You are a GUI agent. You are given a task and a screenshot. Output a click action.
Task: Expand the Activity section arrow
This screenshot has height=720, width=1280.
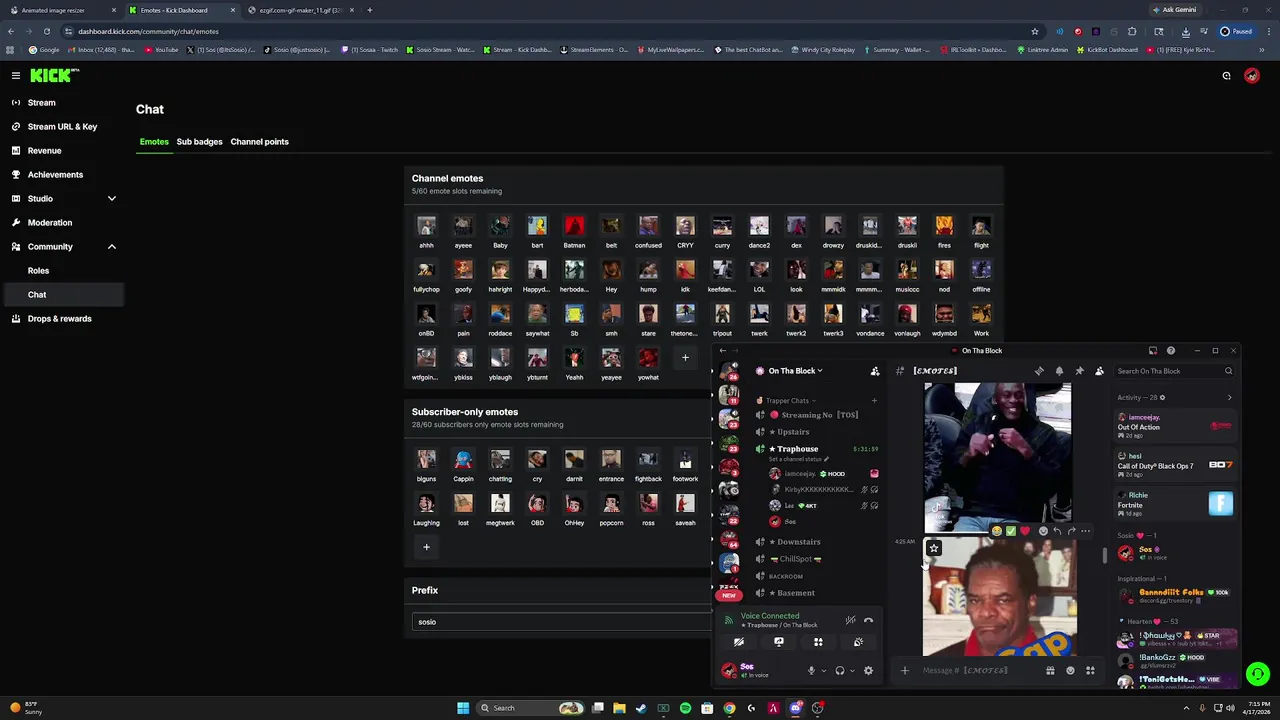1229,398
